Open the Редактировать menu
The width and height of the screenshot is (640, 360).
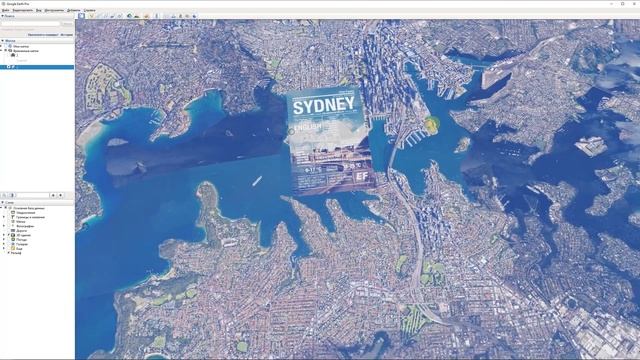[22, 10]
